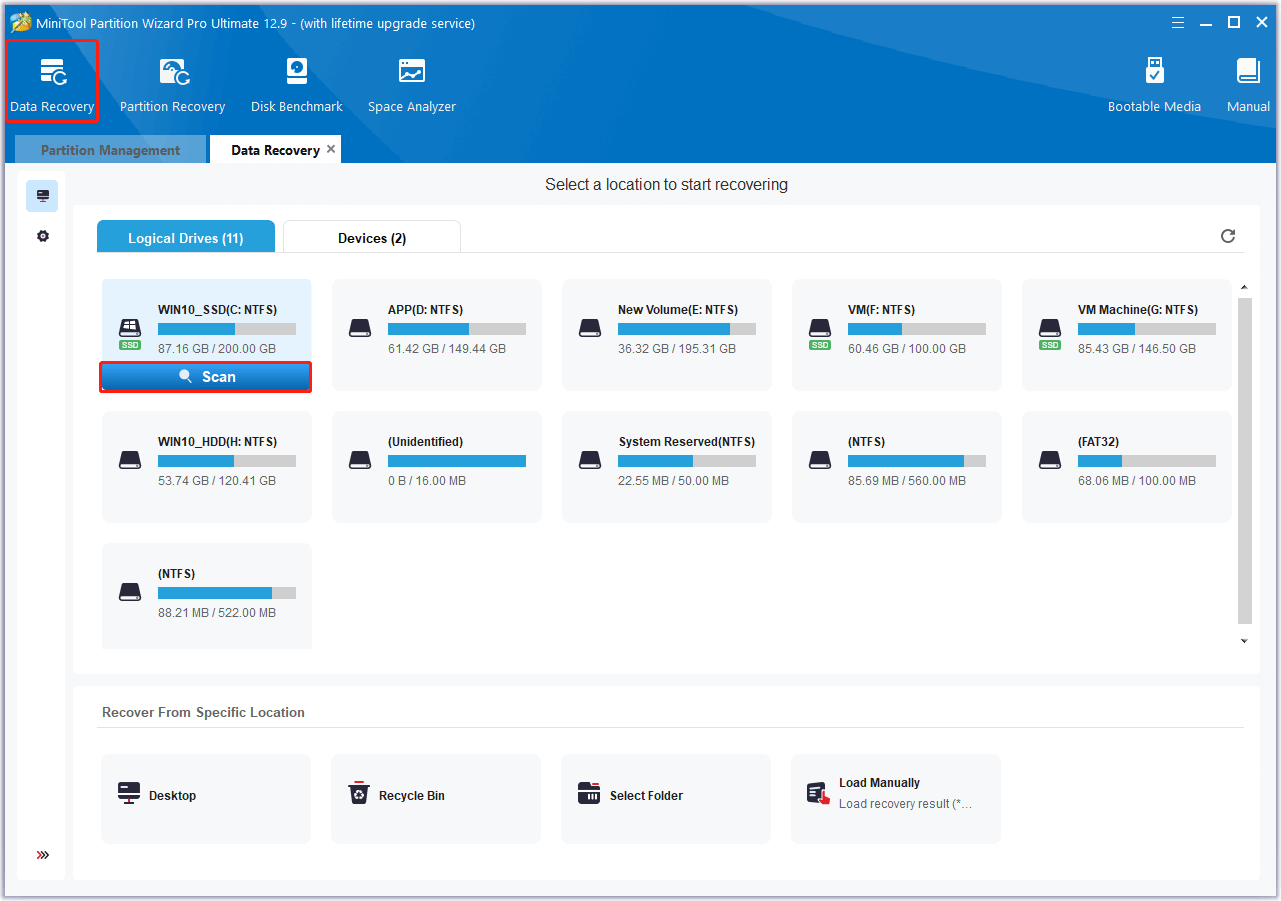Image resolution: width=1281 pixels, height=901 pixels.
Task: Close the Data Recovery tab
Action: click(331, 149)
